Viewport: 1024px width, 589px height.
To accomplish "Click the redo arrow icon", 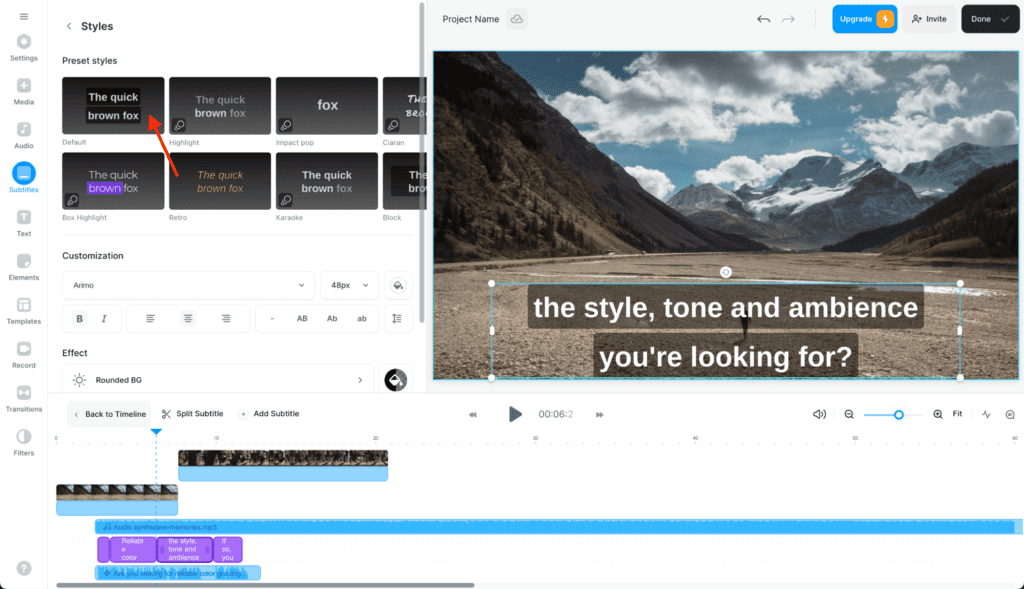I will click(x=788, y=19).
